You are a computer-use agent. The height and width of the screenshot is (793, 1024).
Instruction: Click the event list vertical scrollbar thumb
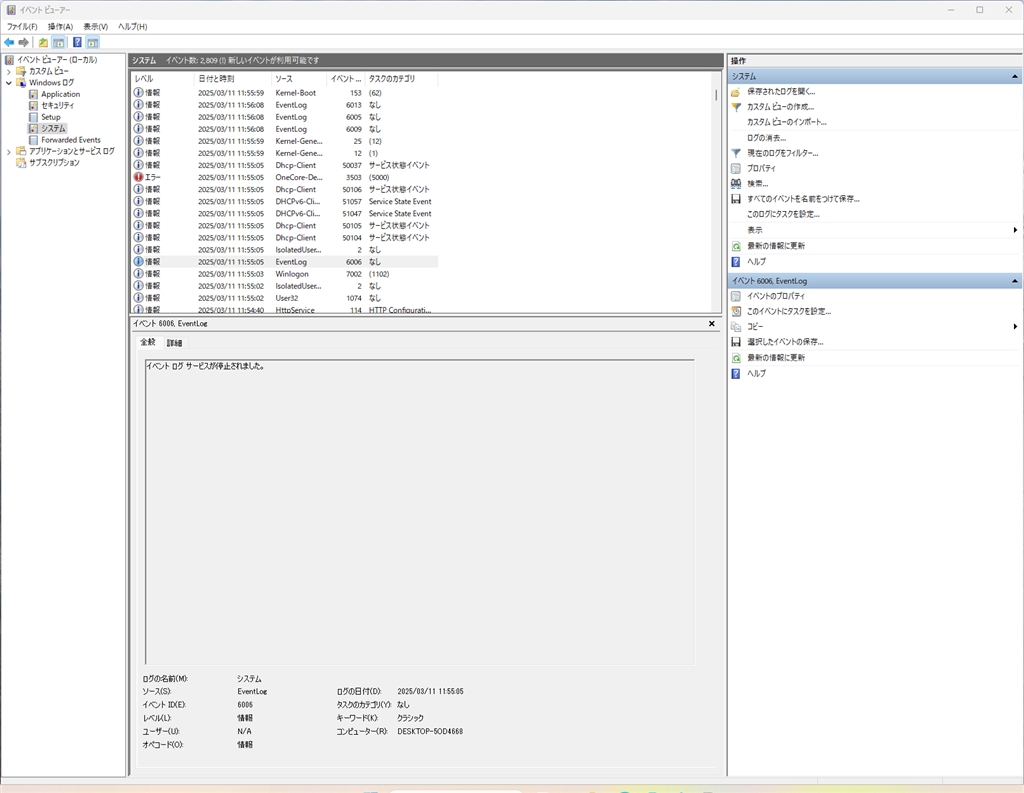click(x=716, y=94)
